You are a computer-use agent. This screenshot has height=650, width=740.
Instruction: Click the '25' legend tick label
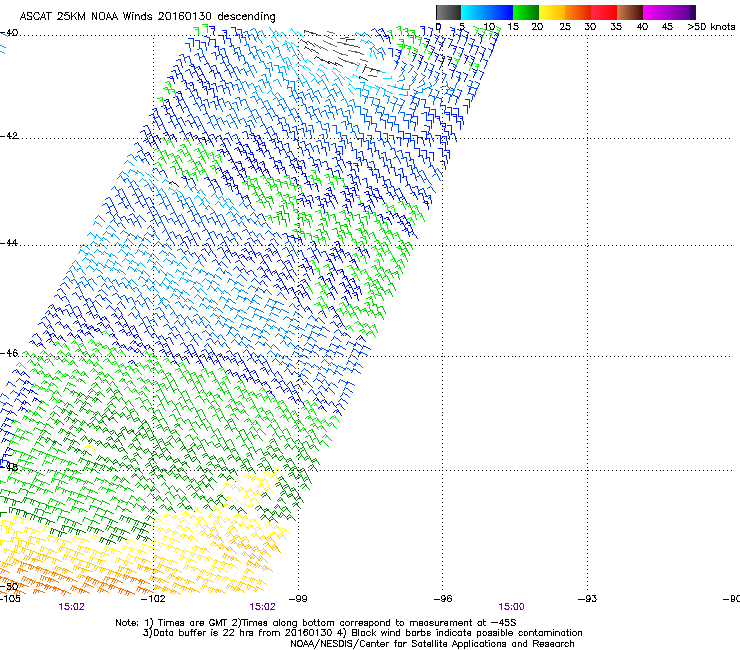tap(564, 27)
